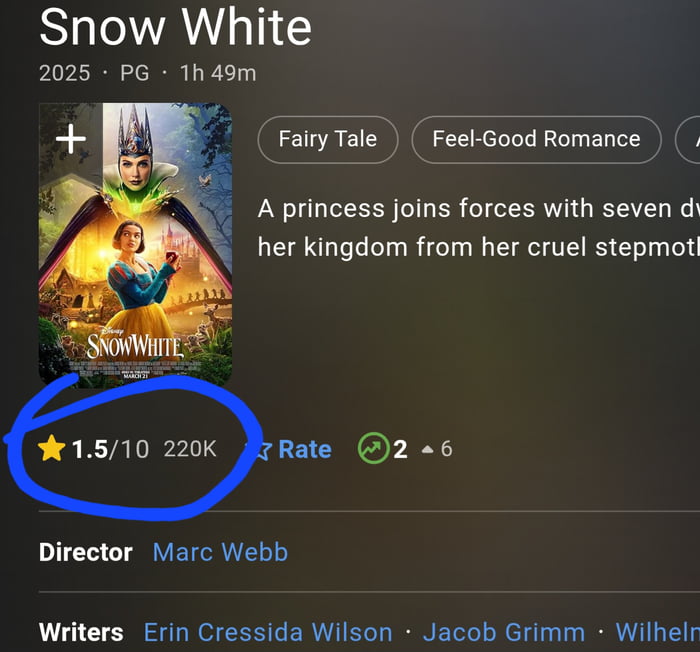Open writer Erin Cressida Wilson's page
This screenshot has height=652, width=700.
pyautogui.click(x=268, y=632)
